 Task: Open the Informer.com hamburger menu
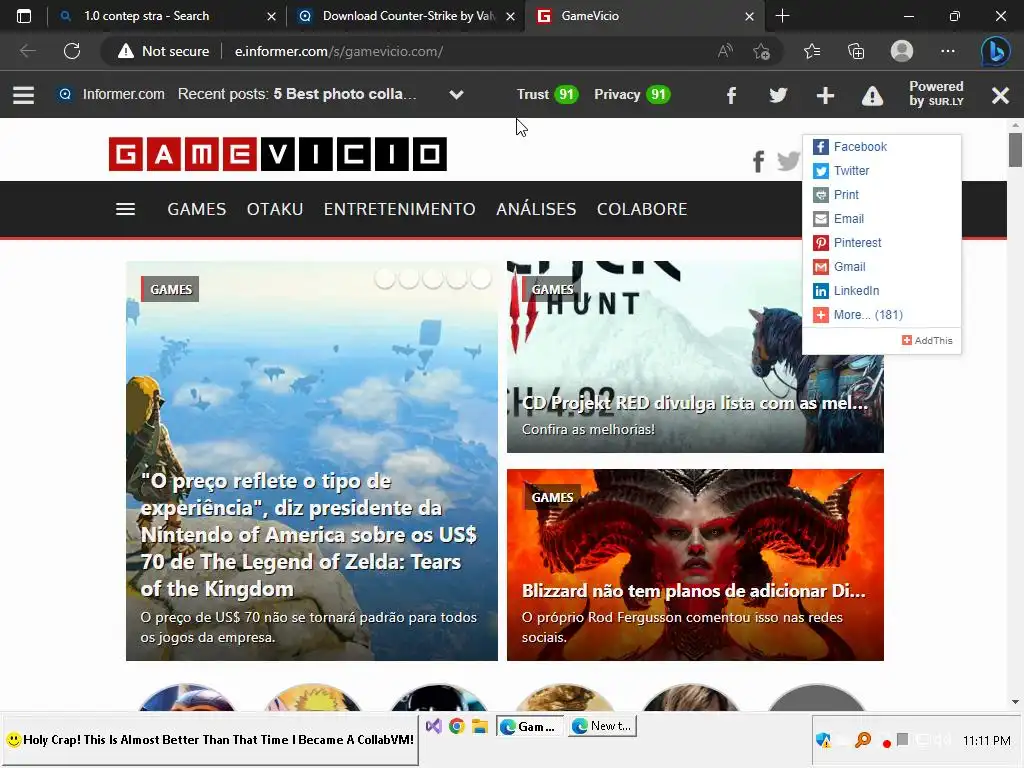tap(24, 95)
